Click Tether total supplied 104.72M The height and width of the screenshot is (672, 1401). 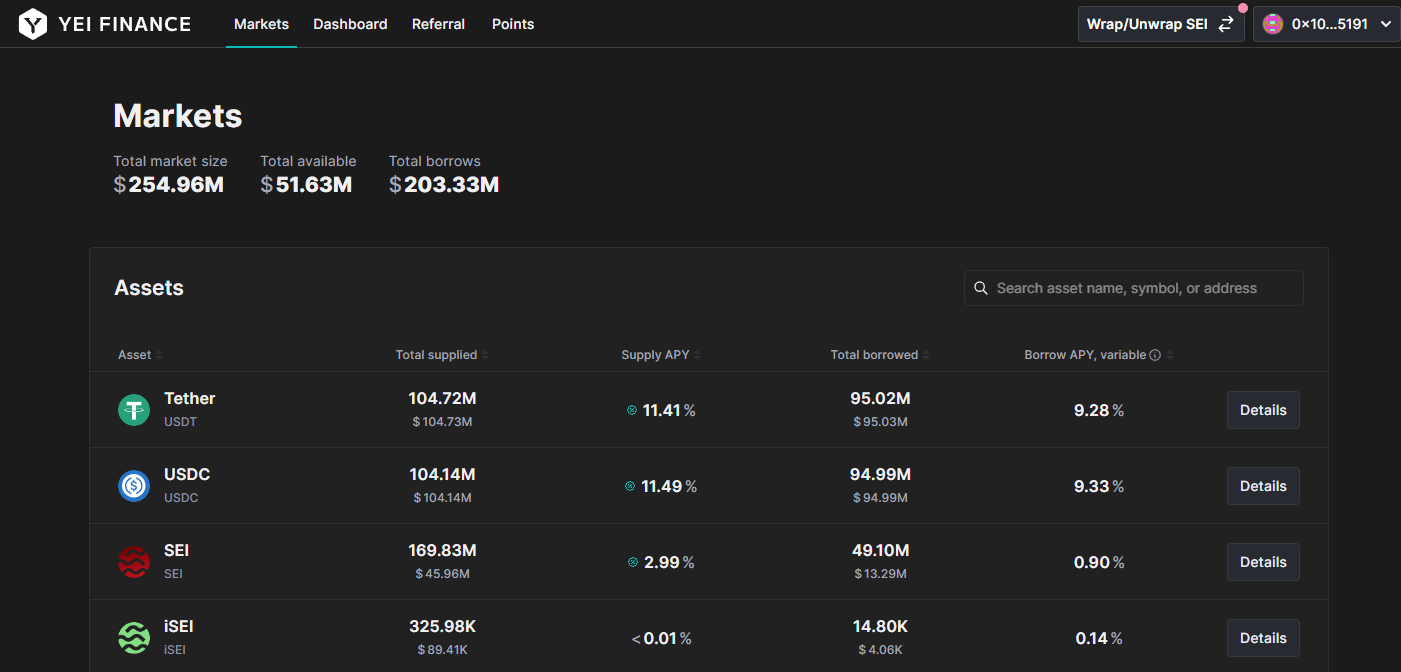[442, 399]
